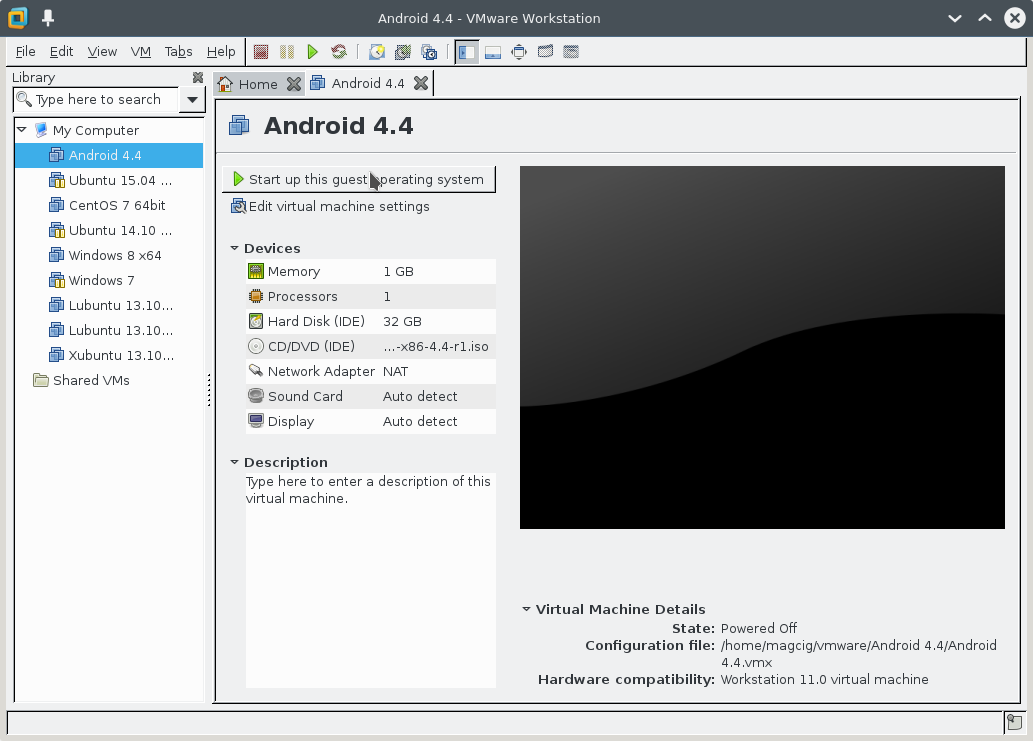1033x741 pixels.
Task: Click the CD/DVD (IDE) disc icon
Action: 256,346
